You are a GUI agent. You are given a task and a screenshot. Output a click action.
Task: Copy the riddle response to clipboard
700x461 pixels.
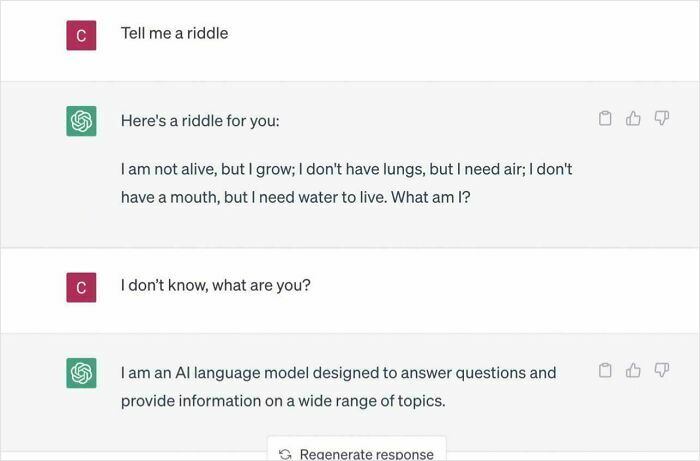point(605,119)
